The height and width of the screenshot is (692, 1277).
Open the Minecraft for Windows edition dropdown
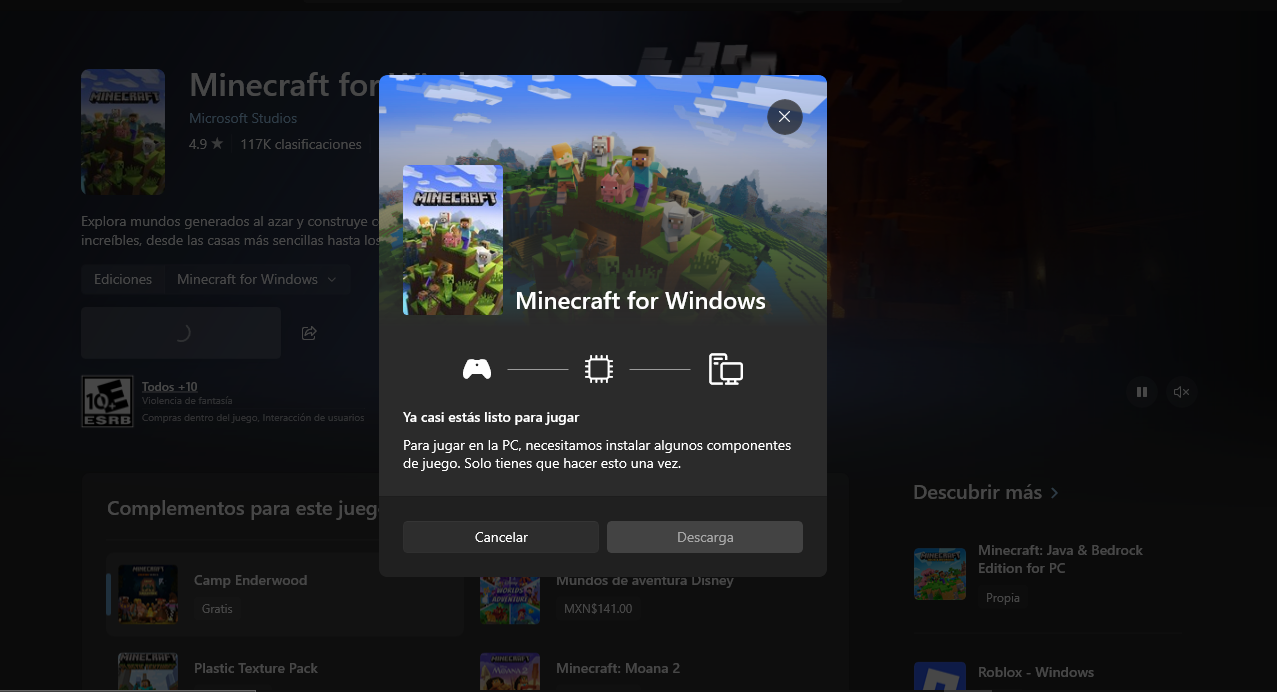[x=257, y=279]
